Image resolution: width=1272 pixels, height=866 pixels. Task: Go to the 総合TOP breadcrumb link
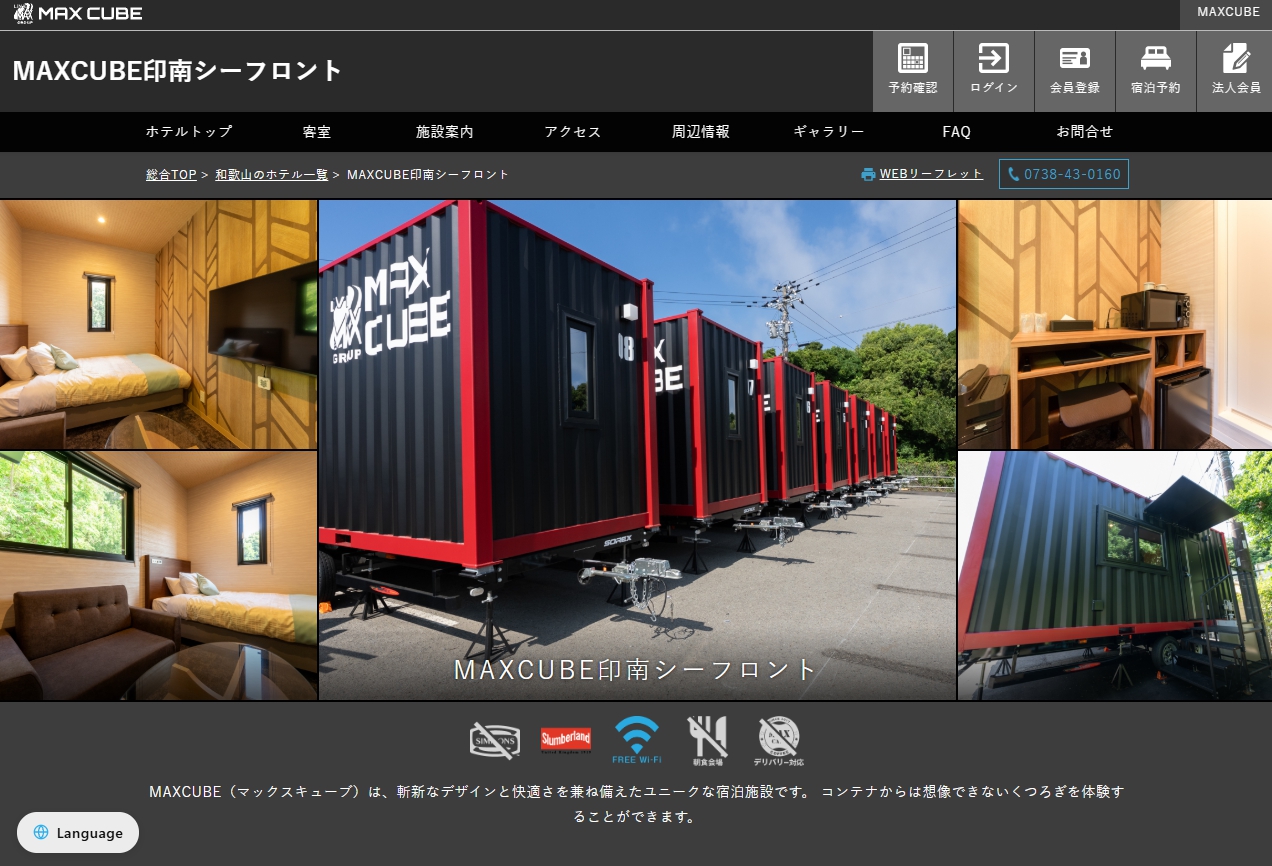pos(171,174)
